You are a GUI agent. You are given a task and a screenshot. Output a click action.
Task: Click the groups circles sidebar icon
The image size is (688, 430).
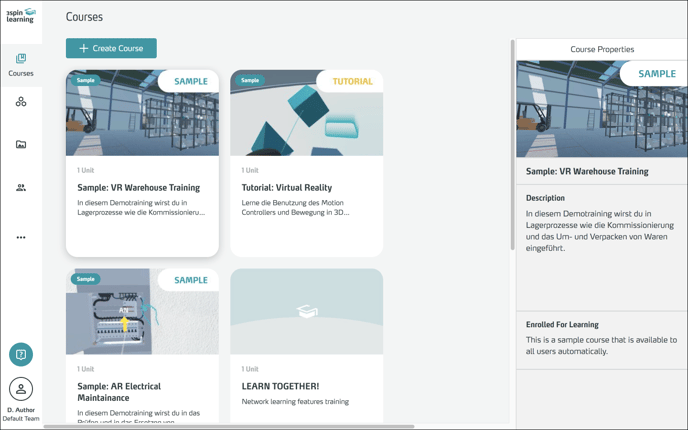point(21,102)
